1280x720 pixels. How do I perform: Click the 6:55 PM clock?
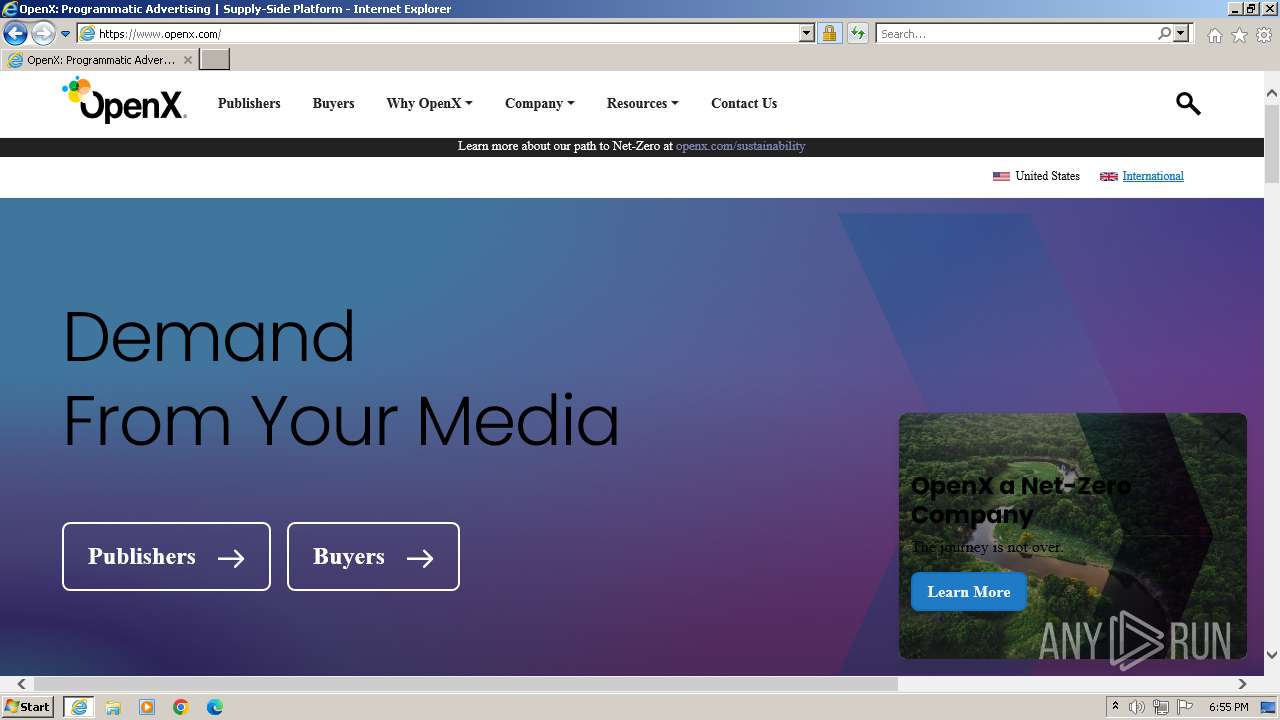[1228, 707]
